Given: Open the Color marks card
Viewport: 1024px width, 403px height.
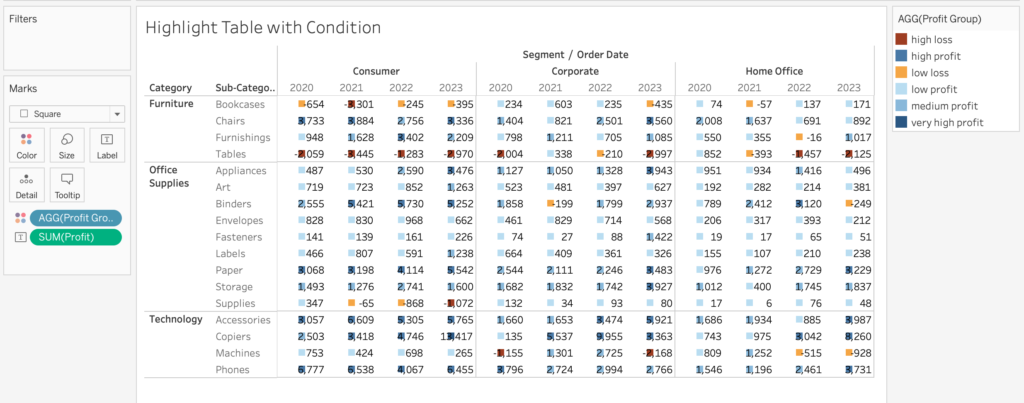Looking at the screenshot, I should pyautogui.click(x=27, y=145).
